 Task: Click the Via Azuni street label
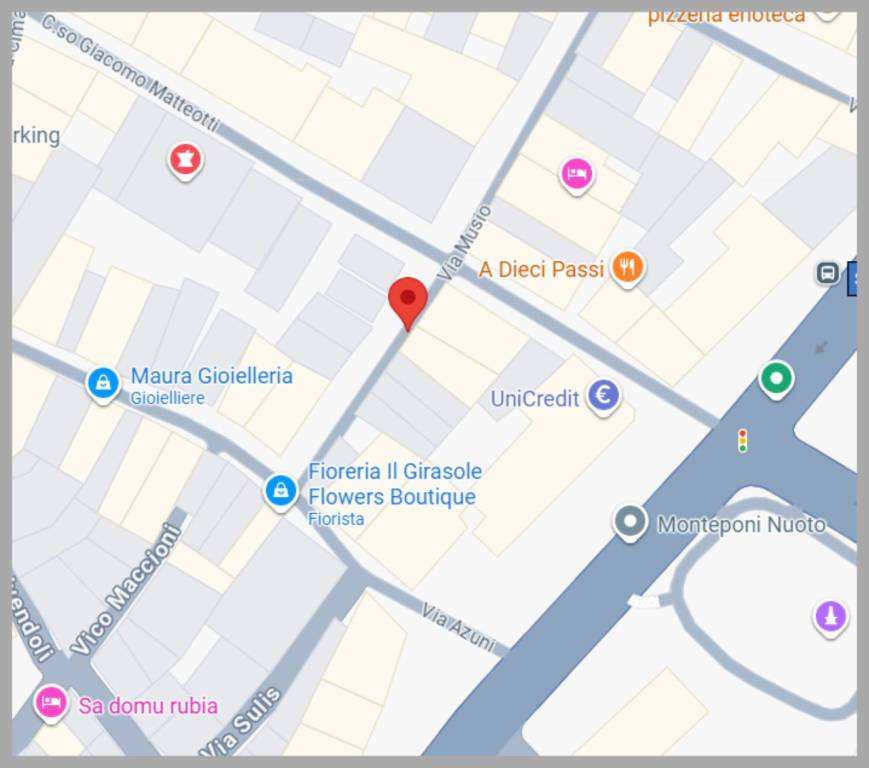458,627
